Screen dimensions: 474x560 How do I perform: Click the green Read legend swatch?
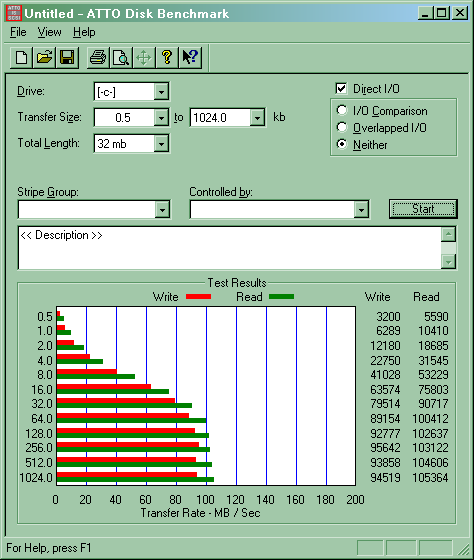pyautogui.click(x=281, y=297)
